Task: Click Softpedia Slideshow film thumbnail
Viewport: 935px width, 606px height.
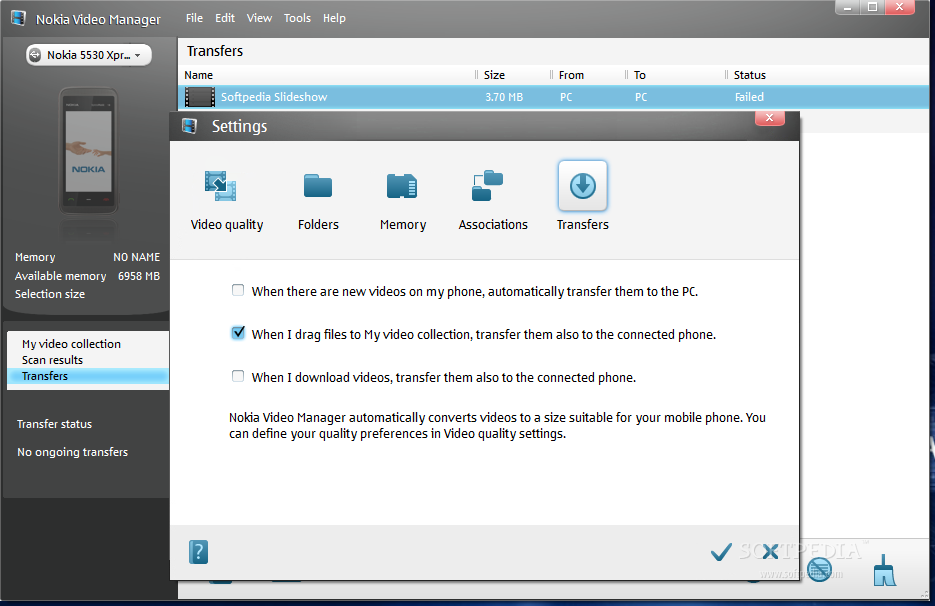Action: [x=200, y=97]
